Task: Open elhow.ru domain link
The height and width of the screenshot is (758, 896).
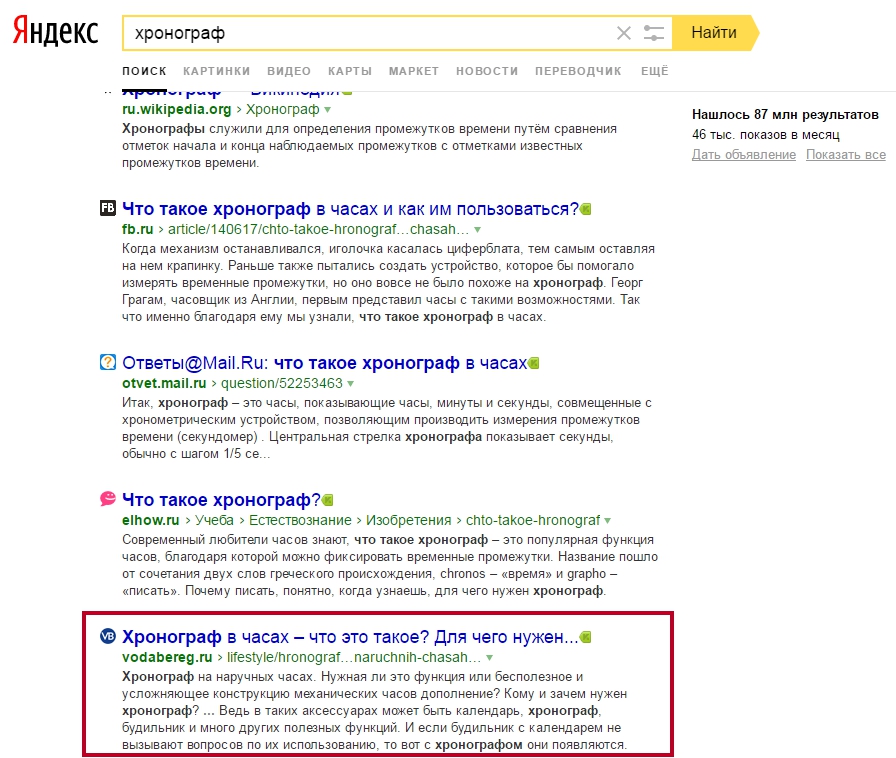Action: [x=150, y=520]
